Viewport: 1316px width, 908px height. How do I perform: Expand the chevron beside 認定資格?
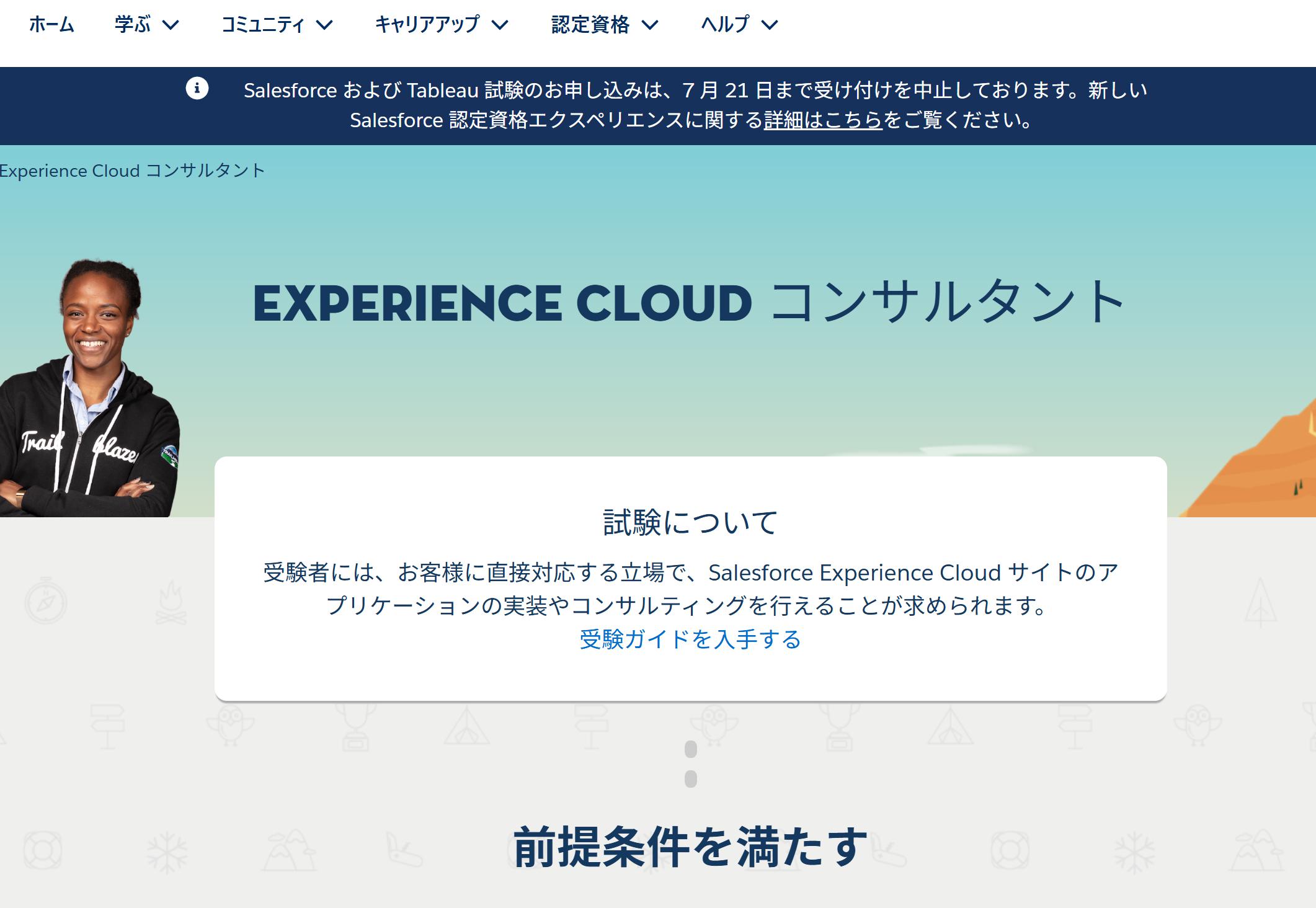[649, 25]
